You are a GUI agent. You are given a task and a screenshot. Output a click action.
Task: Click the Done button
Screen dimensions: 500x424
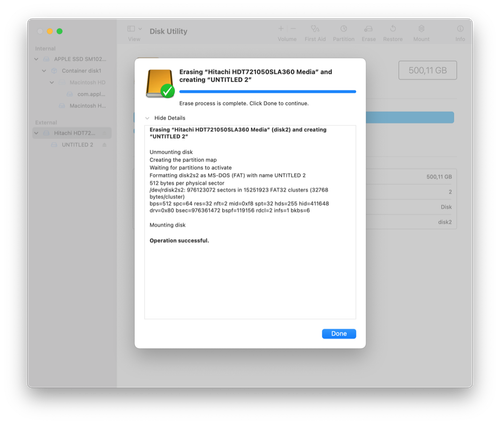pos(339,334)
